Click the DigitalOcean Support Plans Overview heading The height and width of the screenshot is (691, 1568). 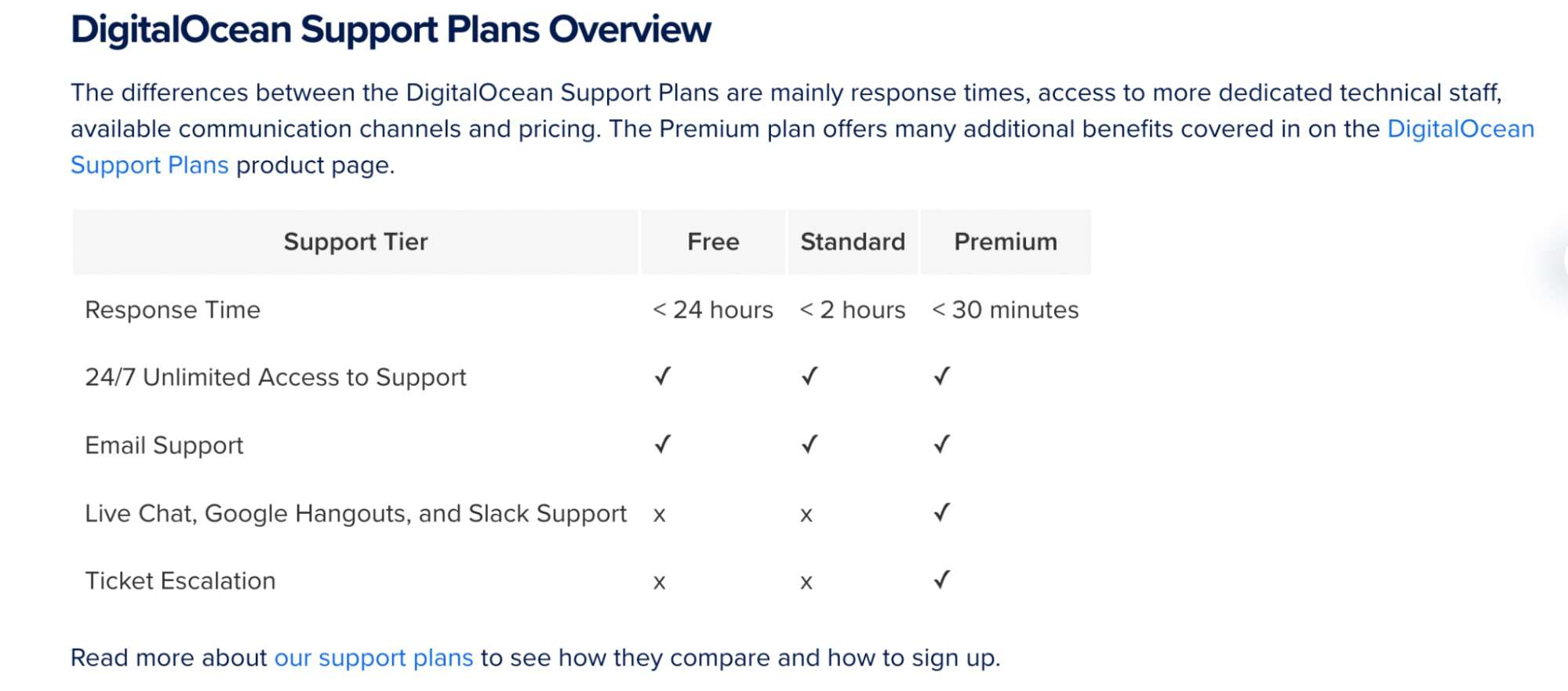(x=391, y=30)
